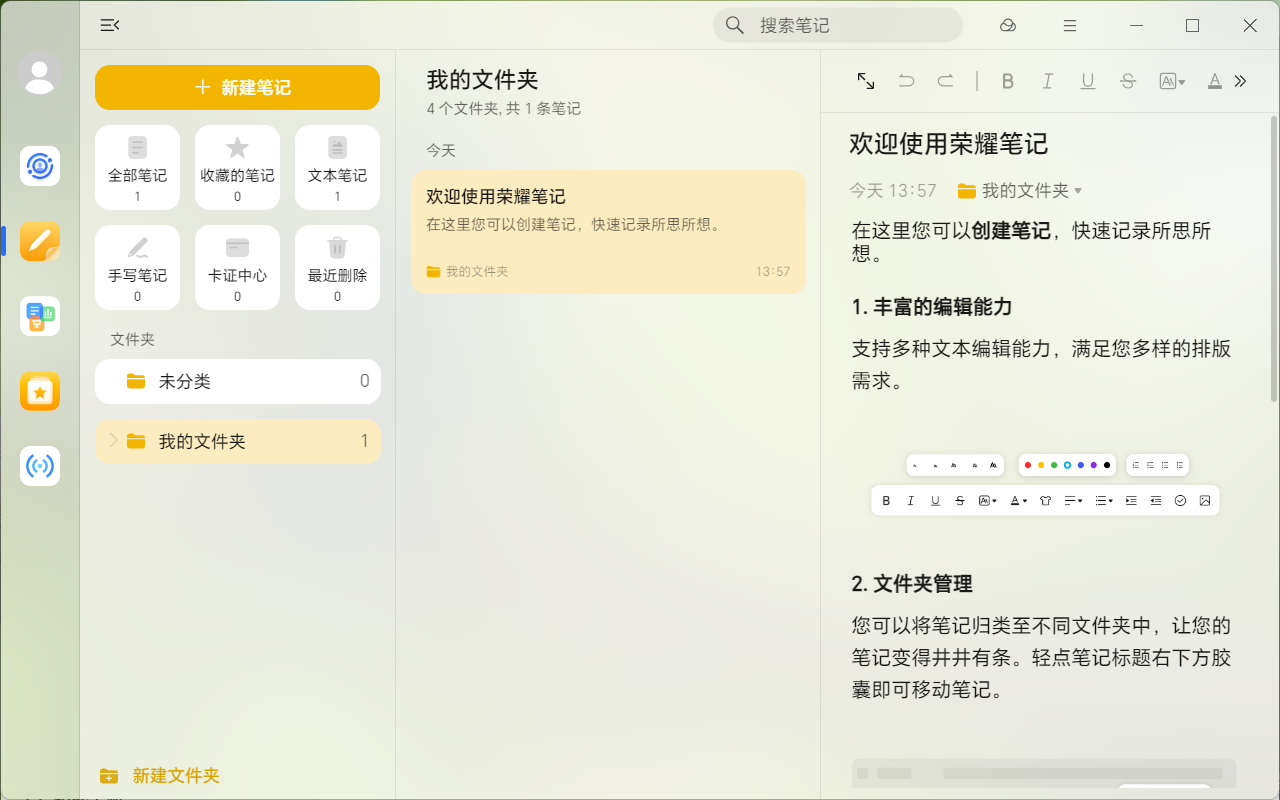Expand 我的文件夹 in the folder tree
This screenshot has height=800, width=1280.
point(113,441)
